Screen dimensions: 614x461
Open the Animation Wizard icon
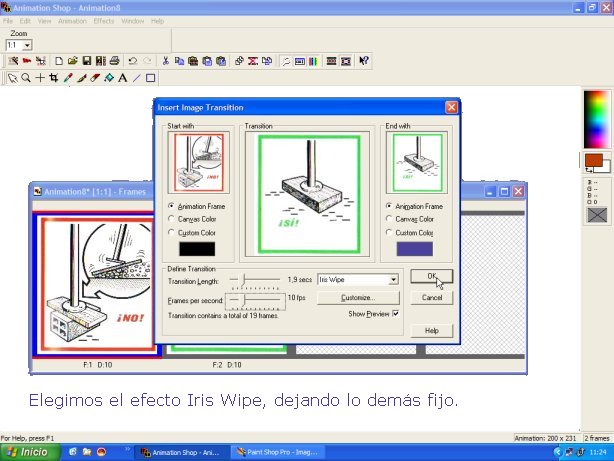click(13, 61)
